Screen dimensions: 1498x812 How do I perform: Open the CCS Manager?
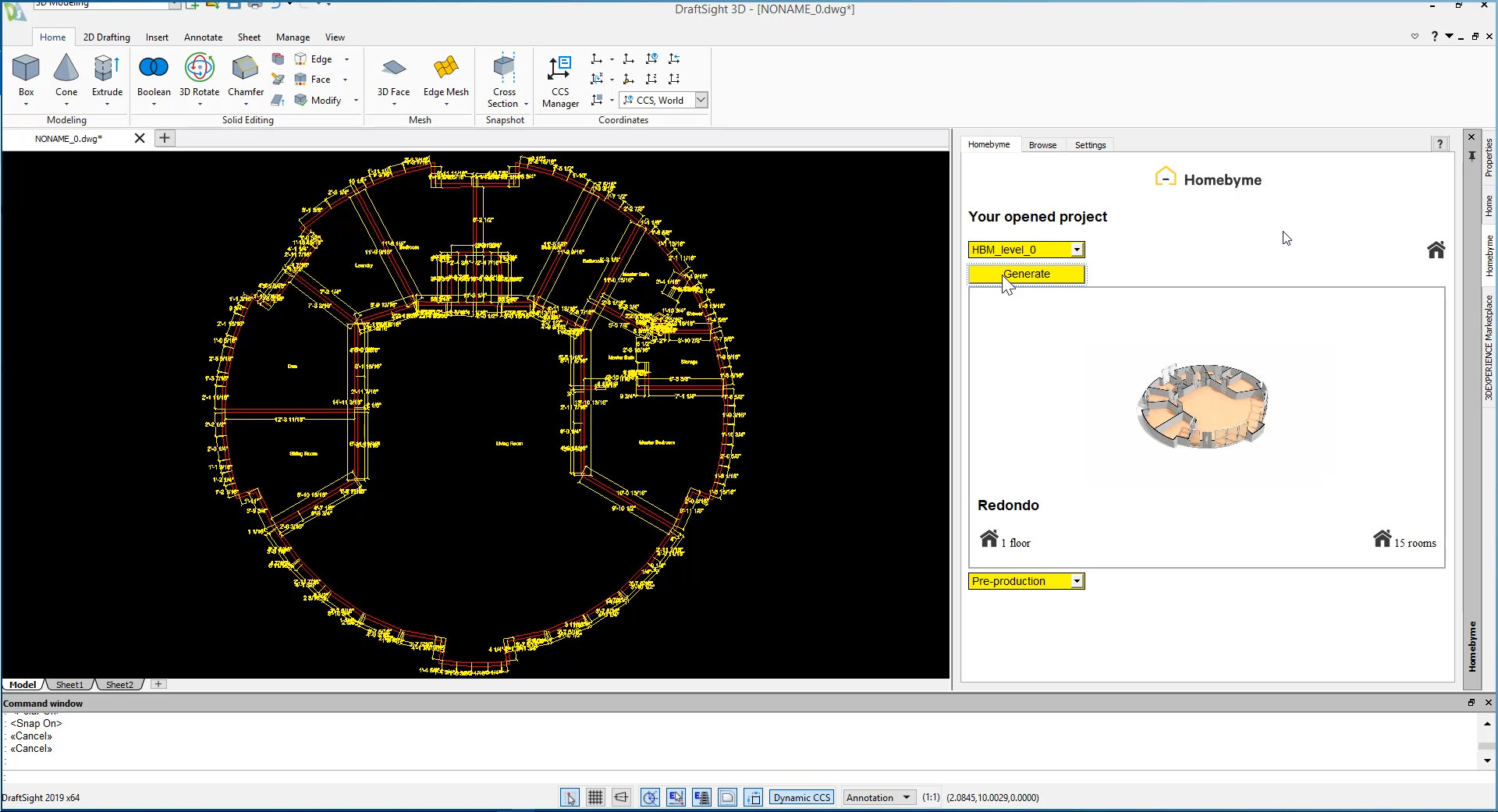pos(560,80)
